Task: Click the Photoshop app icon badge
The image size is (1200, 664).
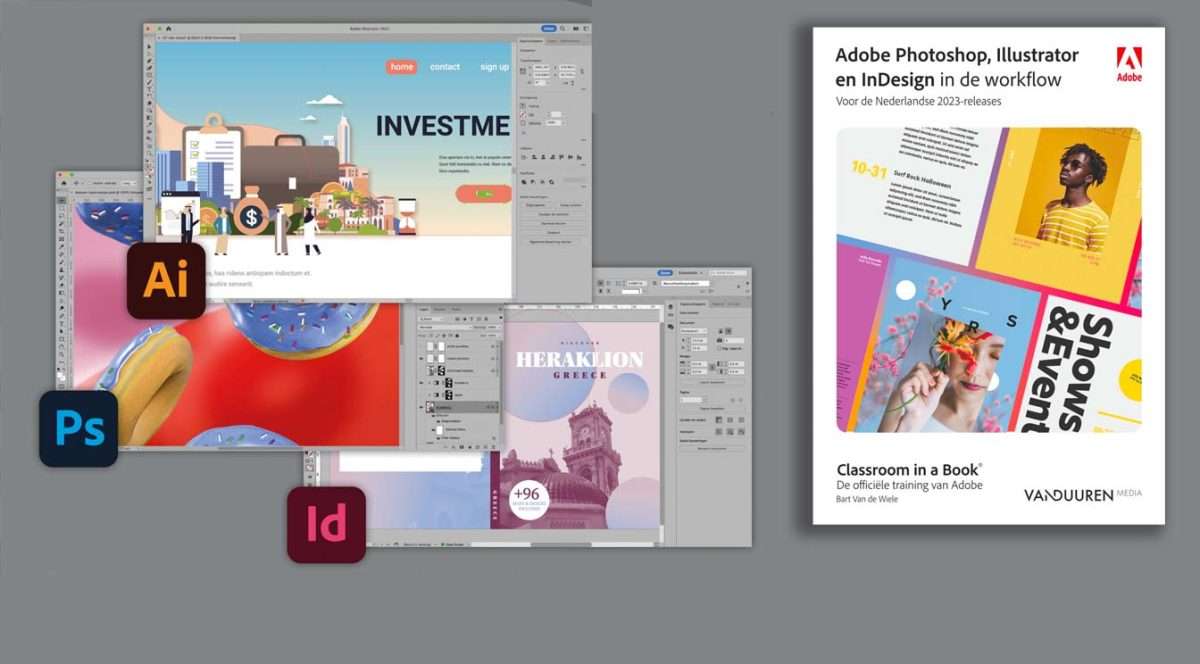Action: (x=78, y=428)
